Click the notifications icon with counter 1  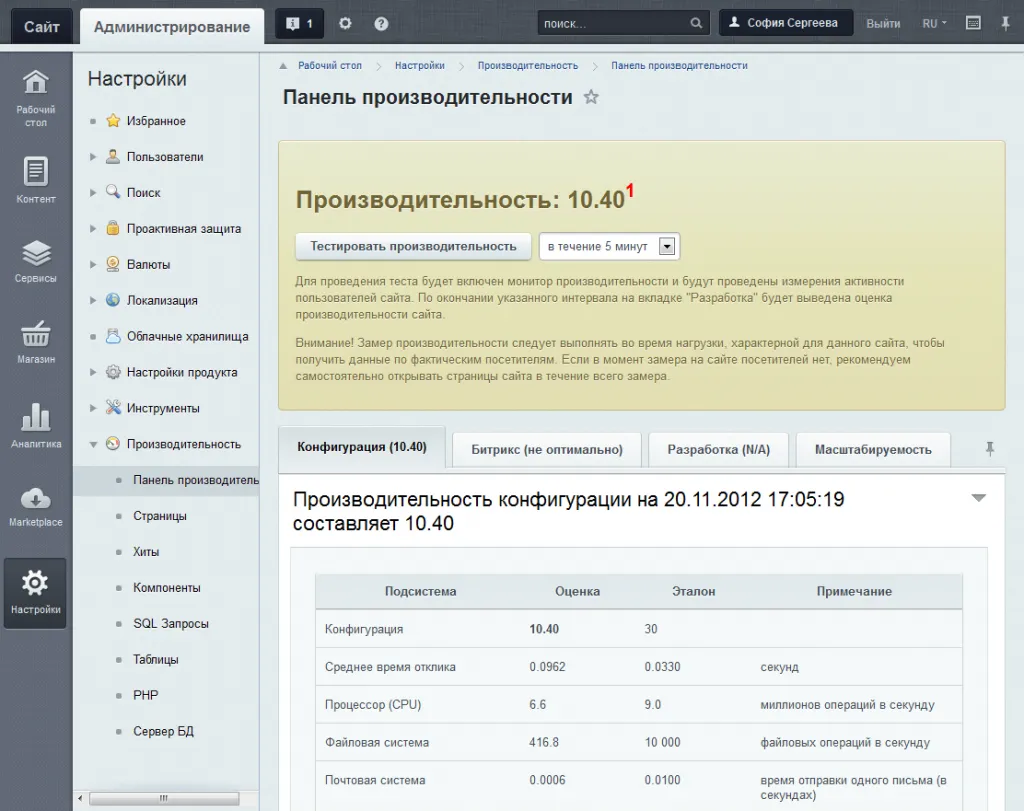click(x=299, y=24)
